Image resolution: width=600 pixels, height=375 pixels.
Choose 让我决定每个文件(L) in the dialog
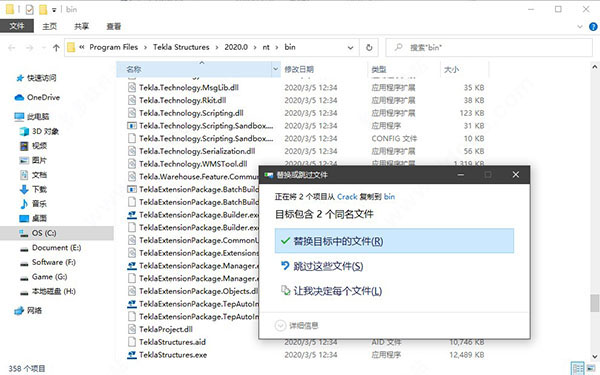tap(331, 291)
